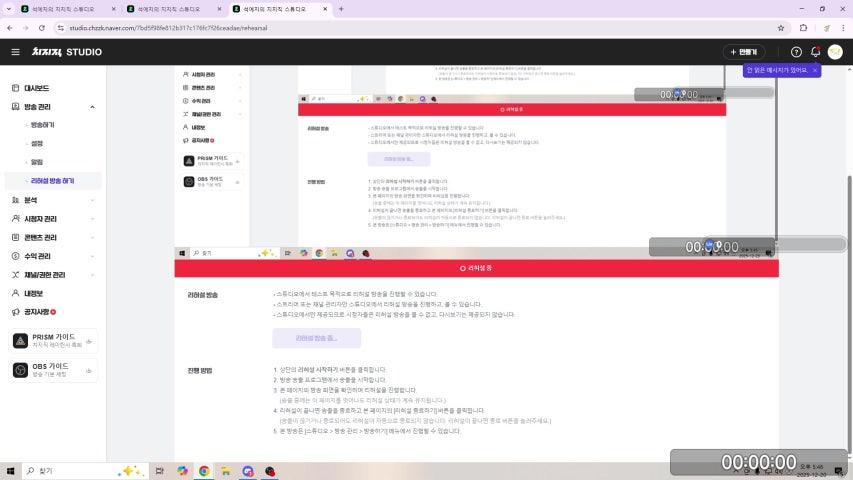The height and width of the screenshot is (480, 853).
Task: Open the PRISM 가이드 card
Action: [x=53, y=341]
